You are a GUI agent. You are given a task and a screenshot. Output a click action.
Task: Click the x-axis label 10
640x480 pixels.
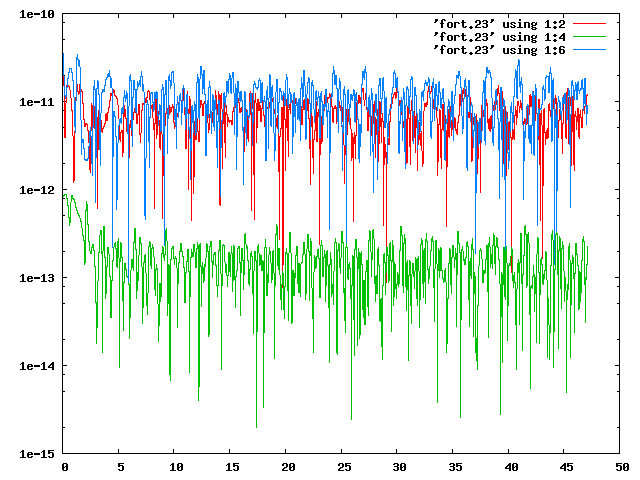click(176, 467)
